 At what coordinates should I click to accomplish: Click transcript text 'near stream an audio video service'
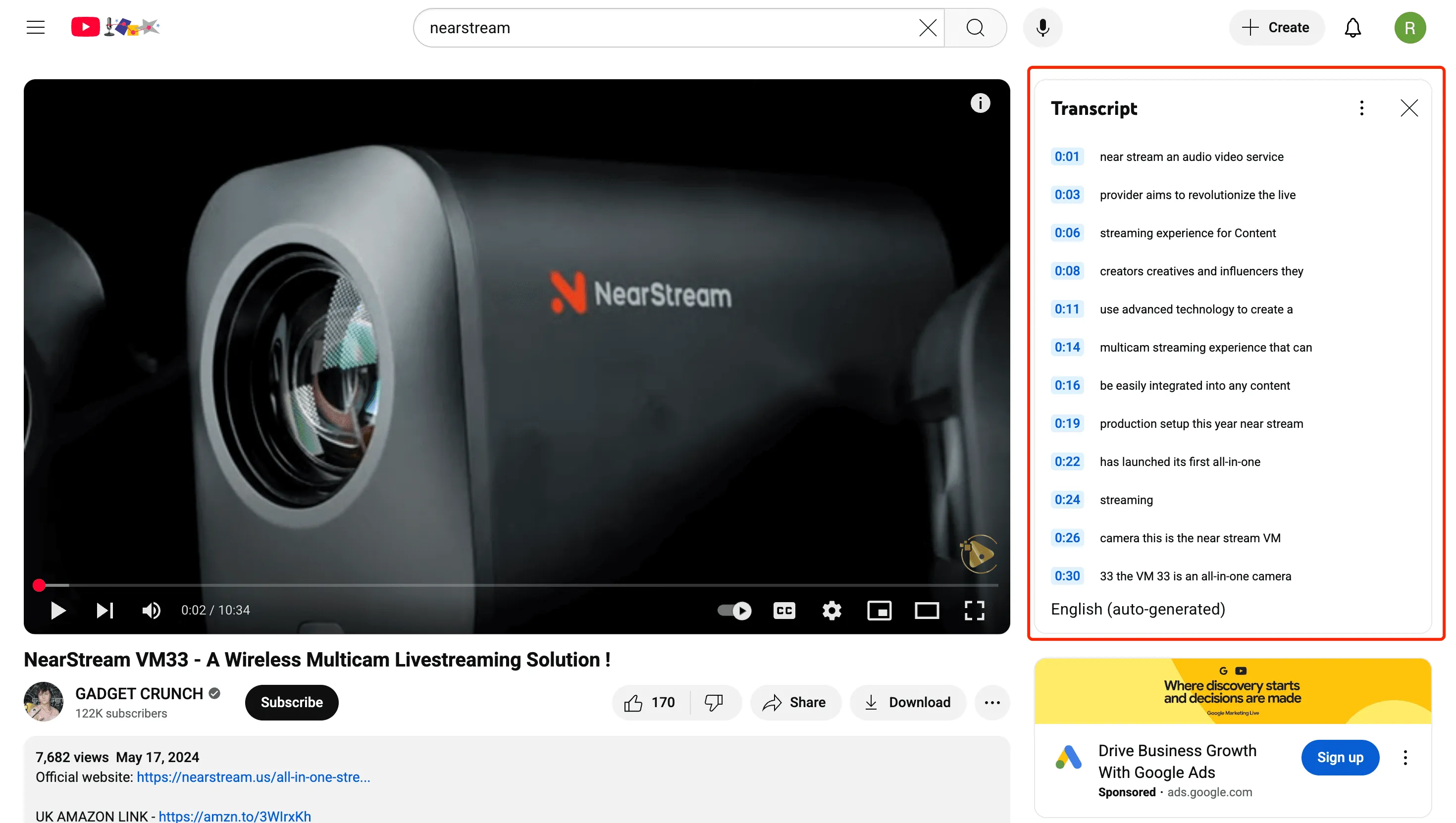[1191, 156]
